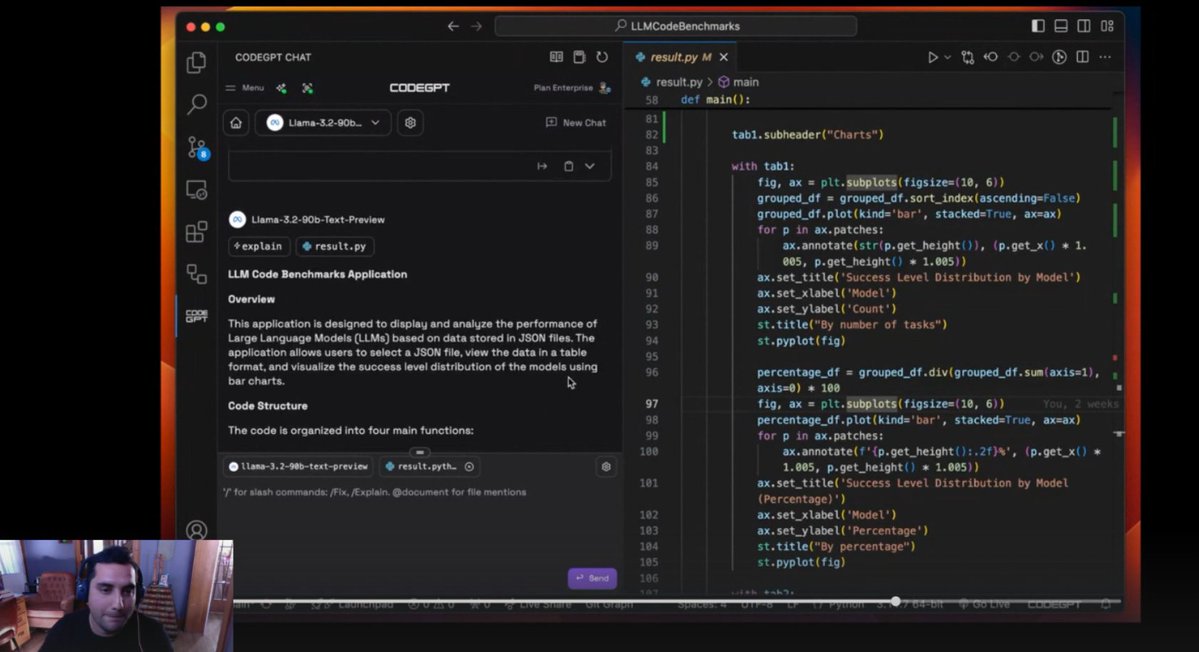1199x652 pixels.
Task: Open the Llama-3.2-90b model dropdown
Action: click(323, 122)
